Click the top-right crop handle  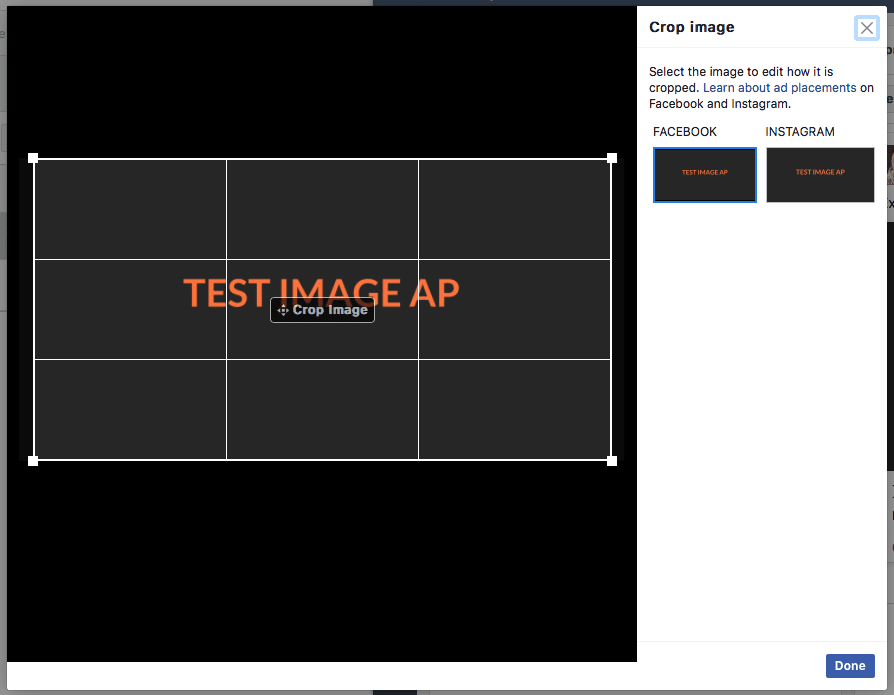[612, 158]
